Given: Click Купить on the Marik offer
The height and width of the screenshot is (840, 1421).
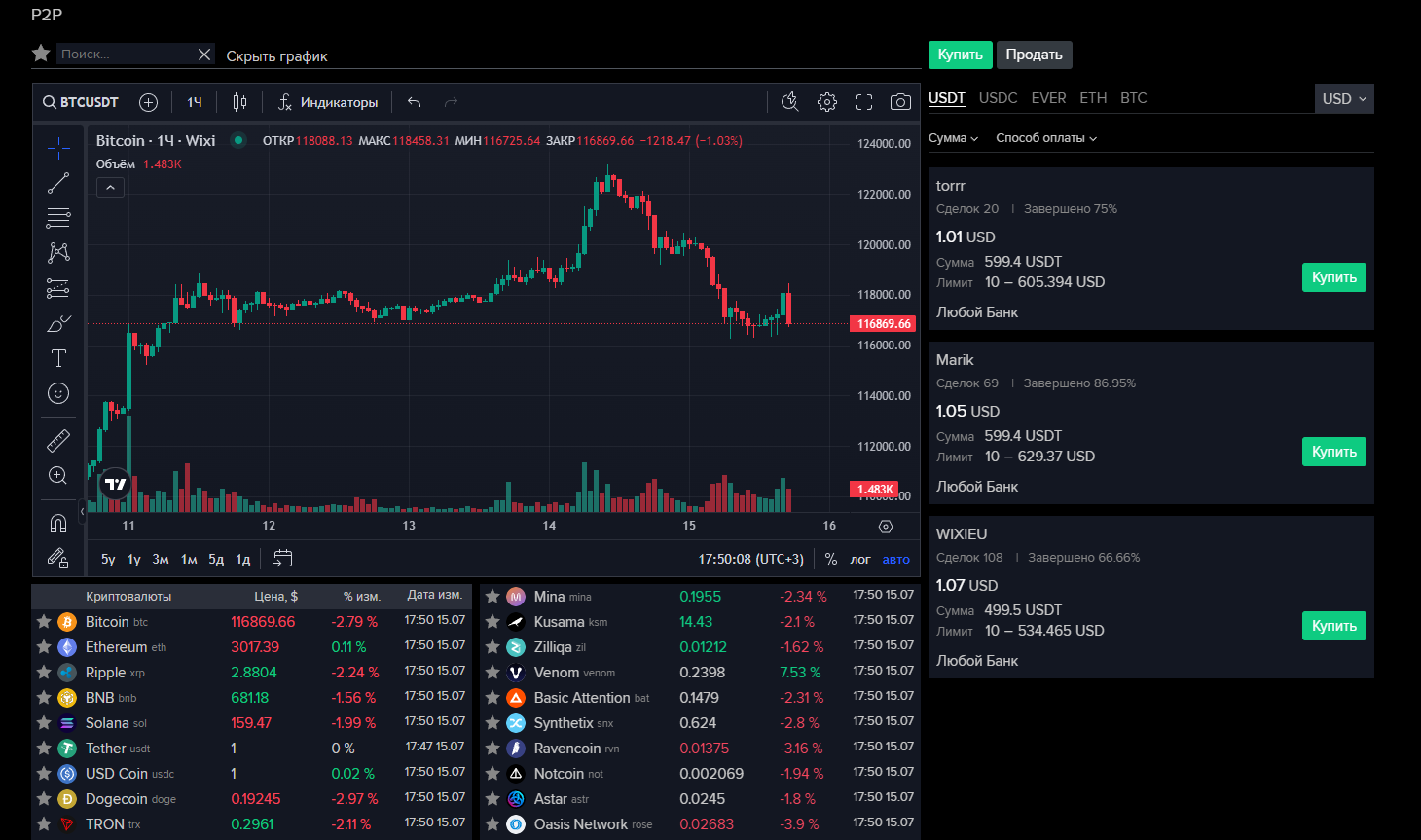Looking at the screenshot, I should click(x=1333, y=452).
